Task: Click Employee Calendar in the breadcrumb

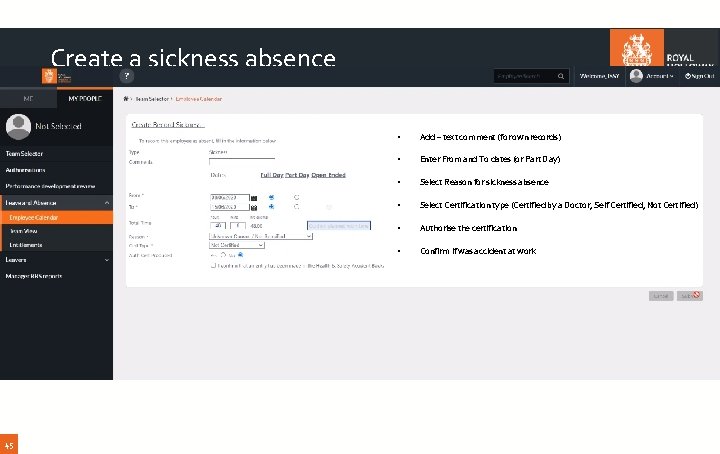Action: pyautogui.click(x=198, y=99)
